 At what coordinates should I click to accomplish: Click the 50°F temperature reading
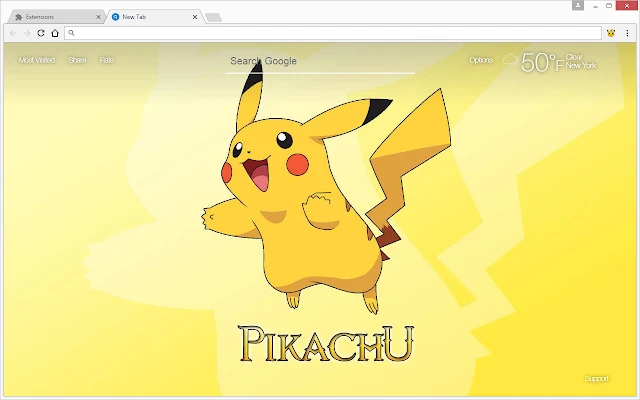(542, 62)
